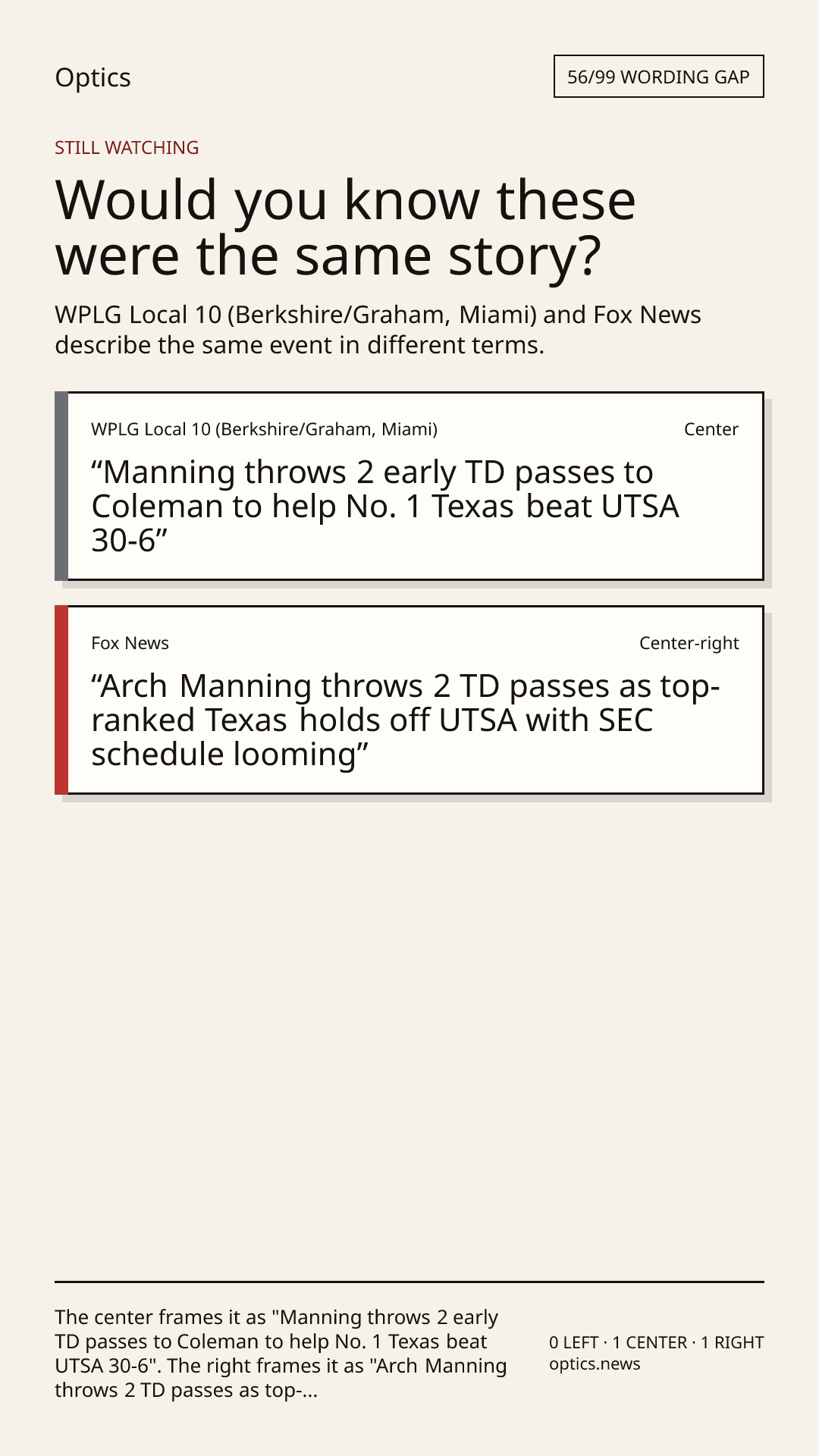Screen dimensions: 819x1456
Task: Click the 'Would you know these' headline
Action: click(345, 199)
